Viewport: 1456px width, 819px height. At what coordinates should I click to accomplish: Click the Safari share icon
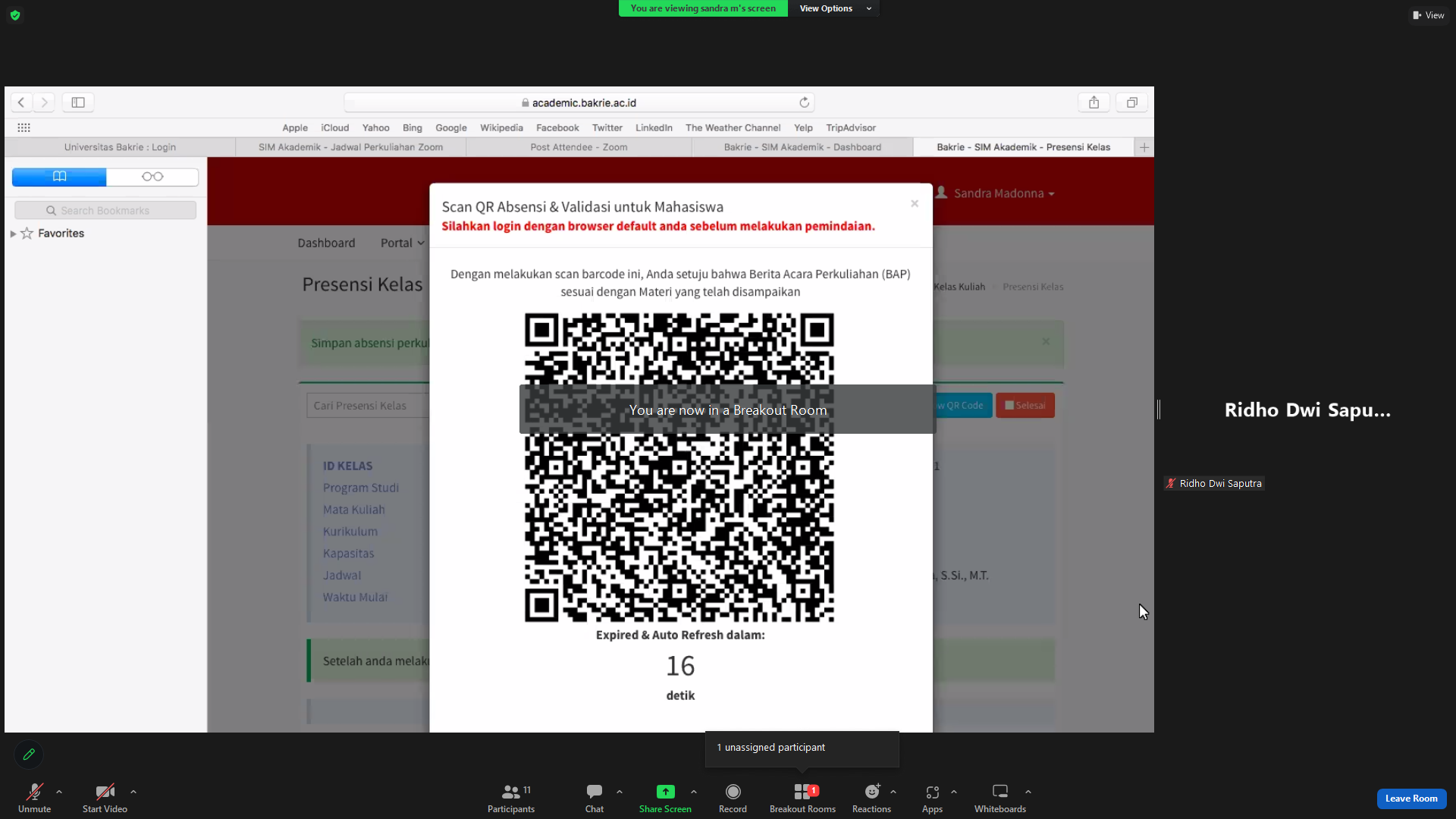click(x=1094, y=102)
